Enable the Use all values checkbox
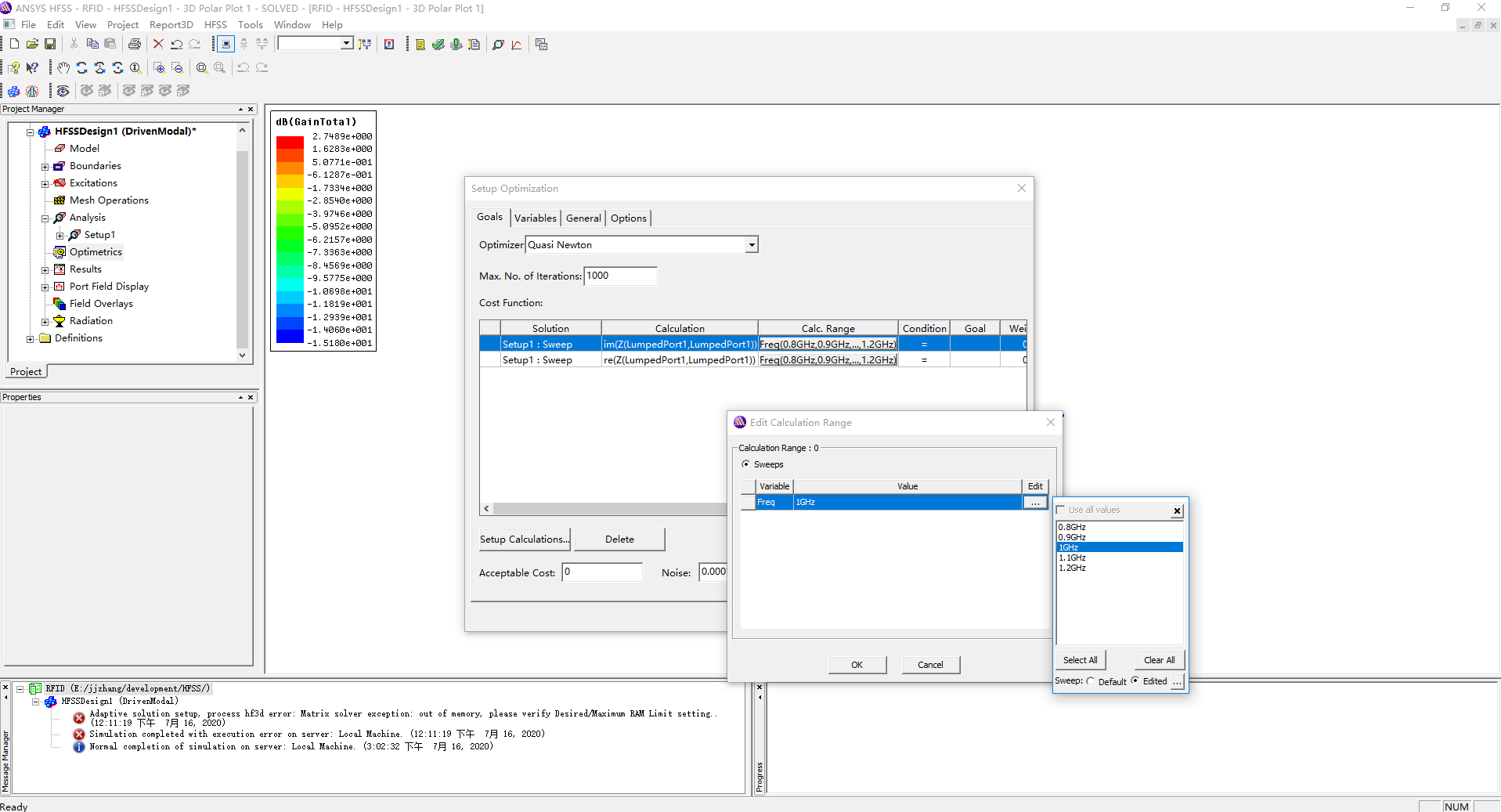This screenshot has width=1501, height=812. click(1062, 510)
